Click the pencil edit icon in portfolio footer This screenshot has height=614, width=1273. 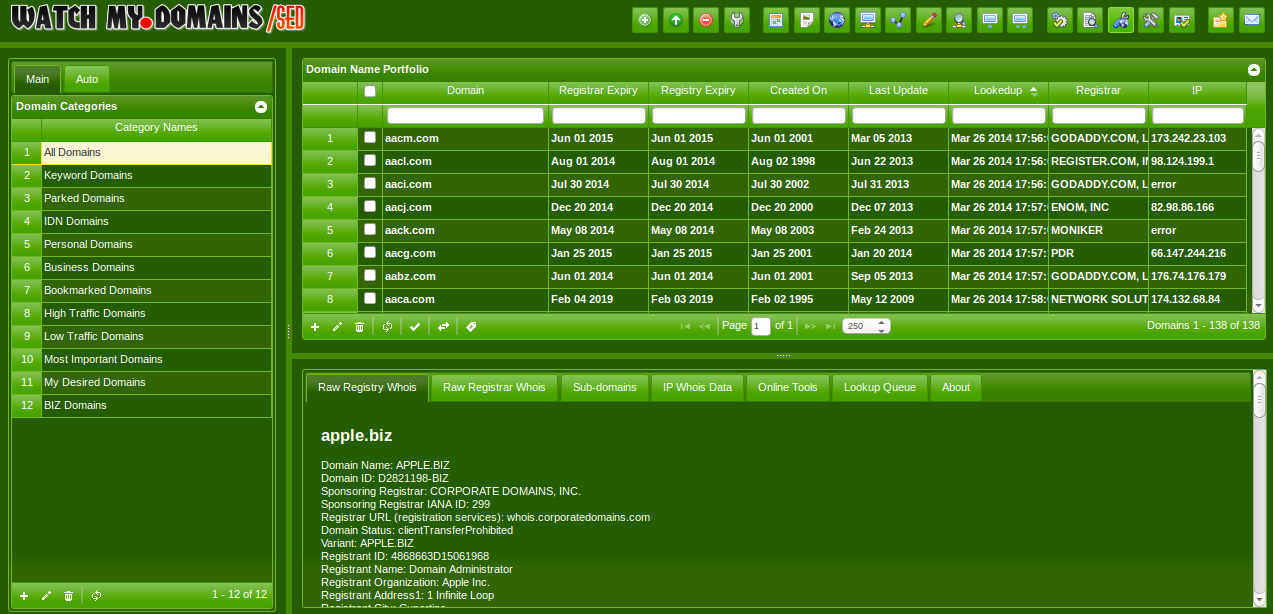point(337,326)
